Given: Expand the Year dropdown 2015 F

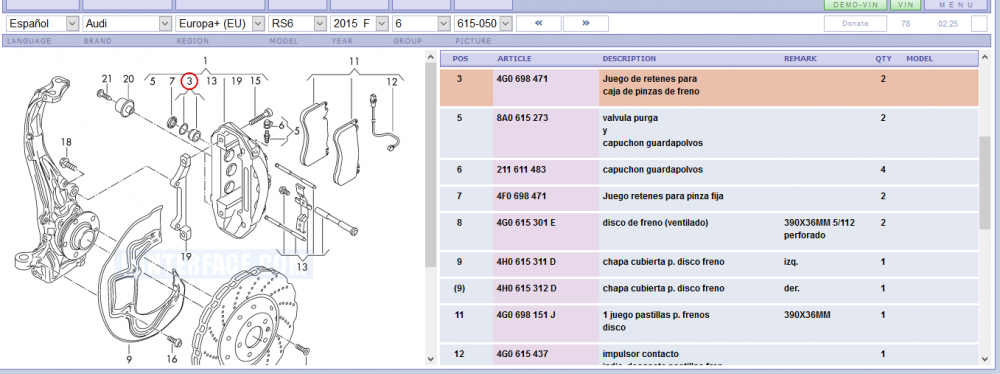Looking at the screenshot, I should (x=360, y=24).
